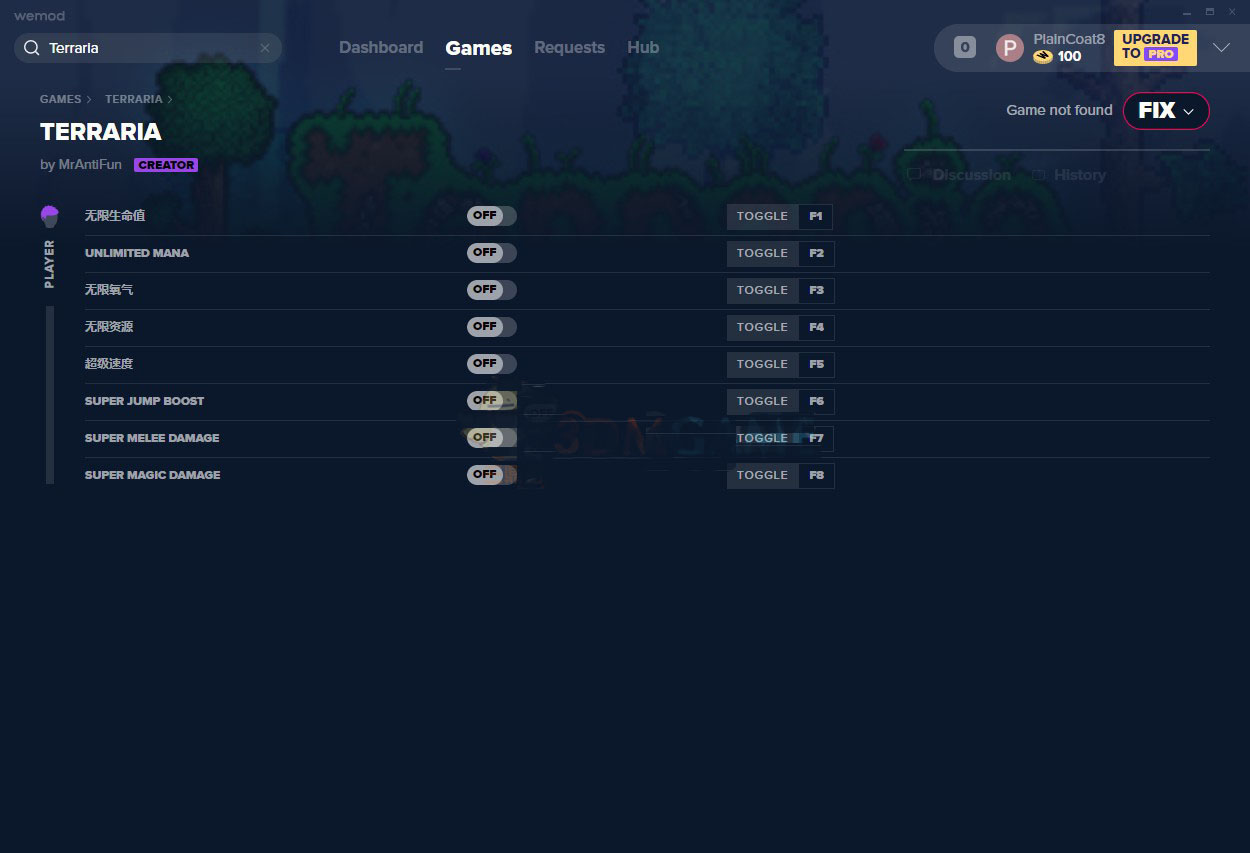The height and width of the screenshot is (853, 1250).
Task: Open the Requests tab
Action: point(569,48)
